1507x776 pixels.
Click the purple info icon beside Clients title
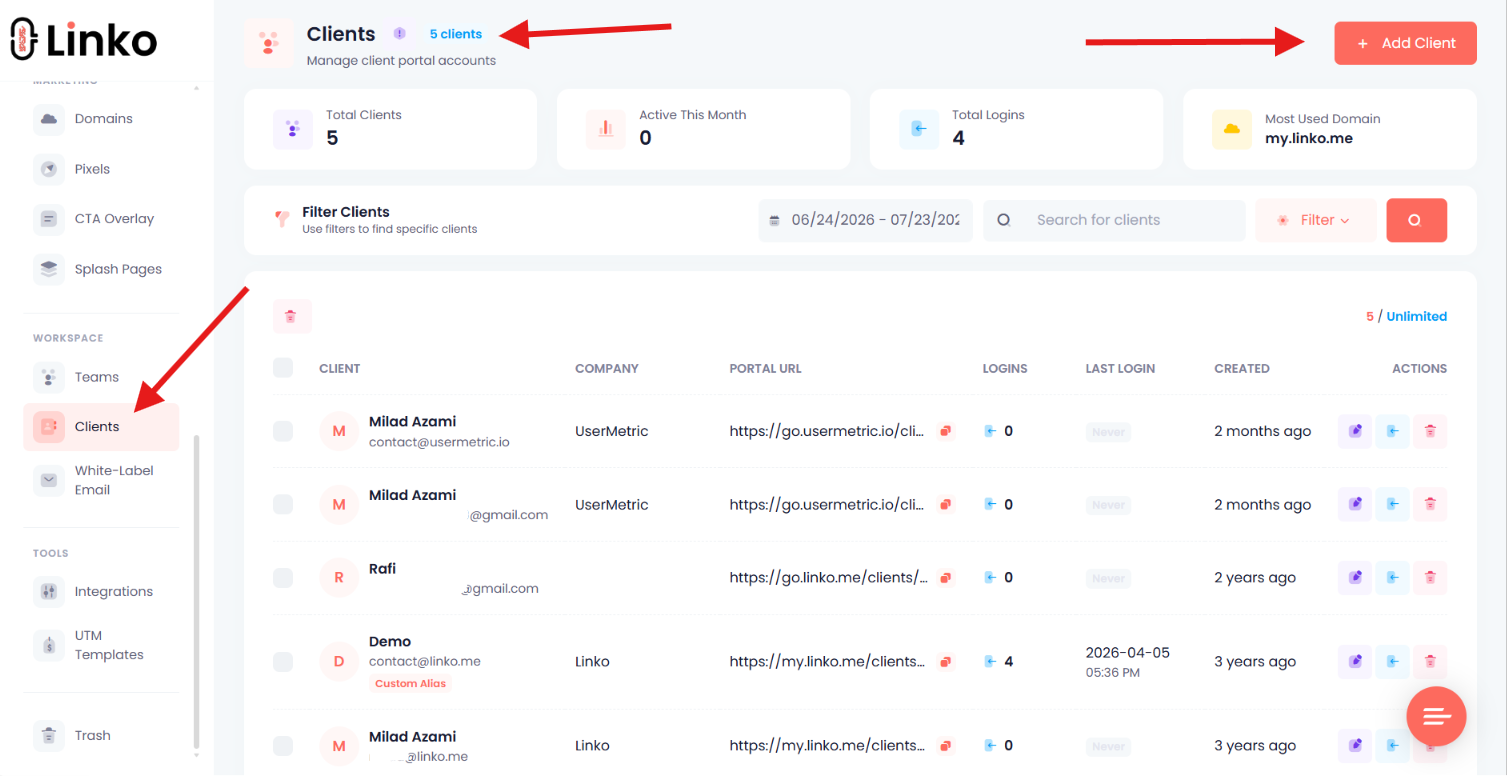click(400, 34)
